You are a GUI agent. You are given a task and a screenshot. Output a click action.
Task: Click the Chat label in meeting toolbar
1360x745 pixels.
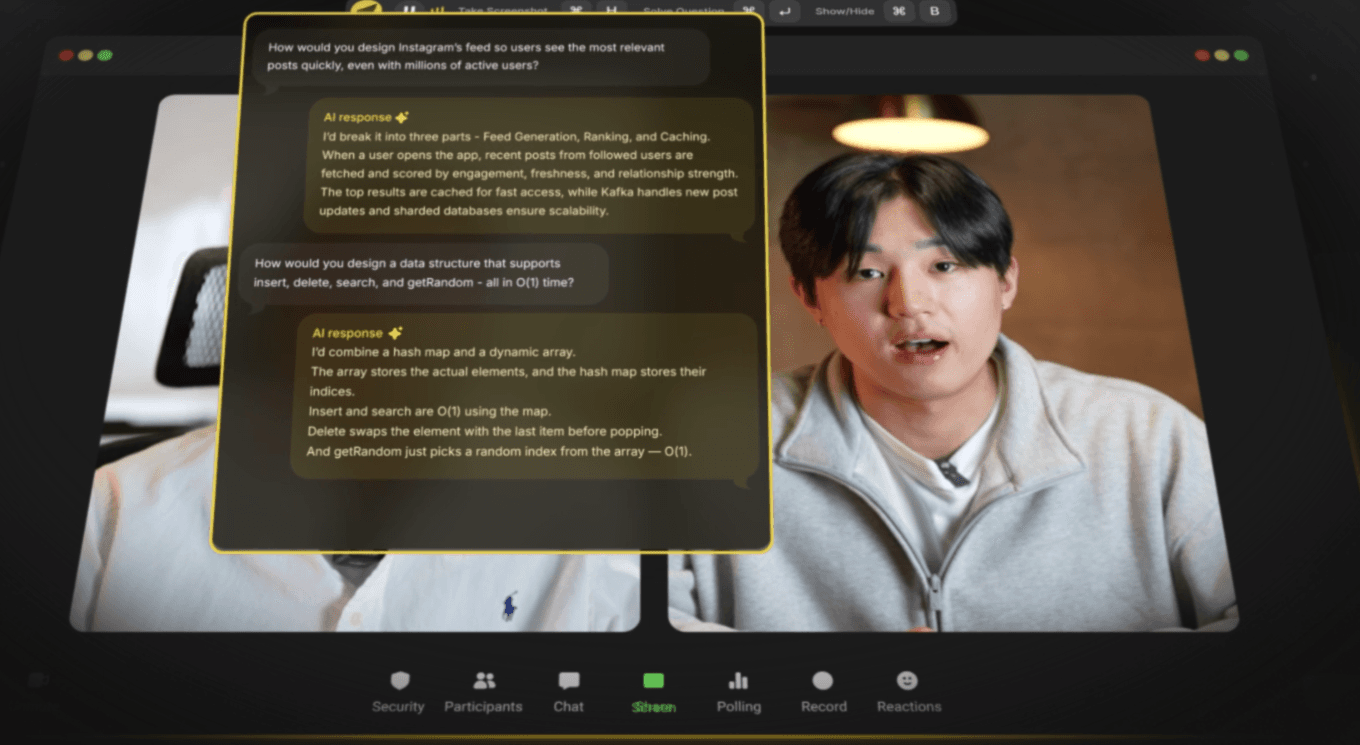coord(568,706)
